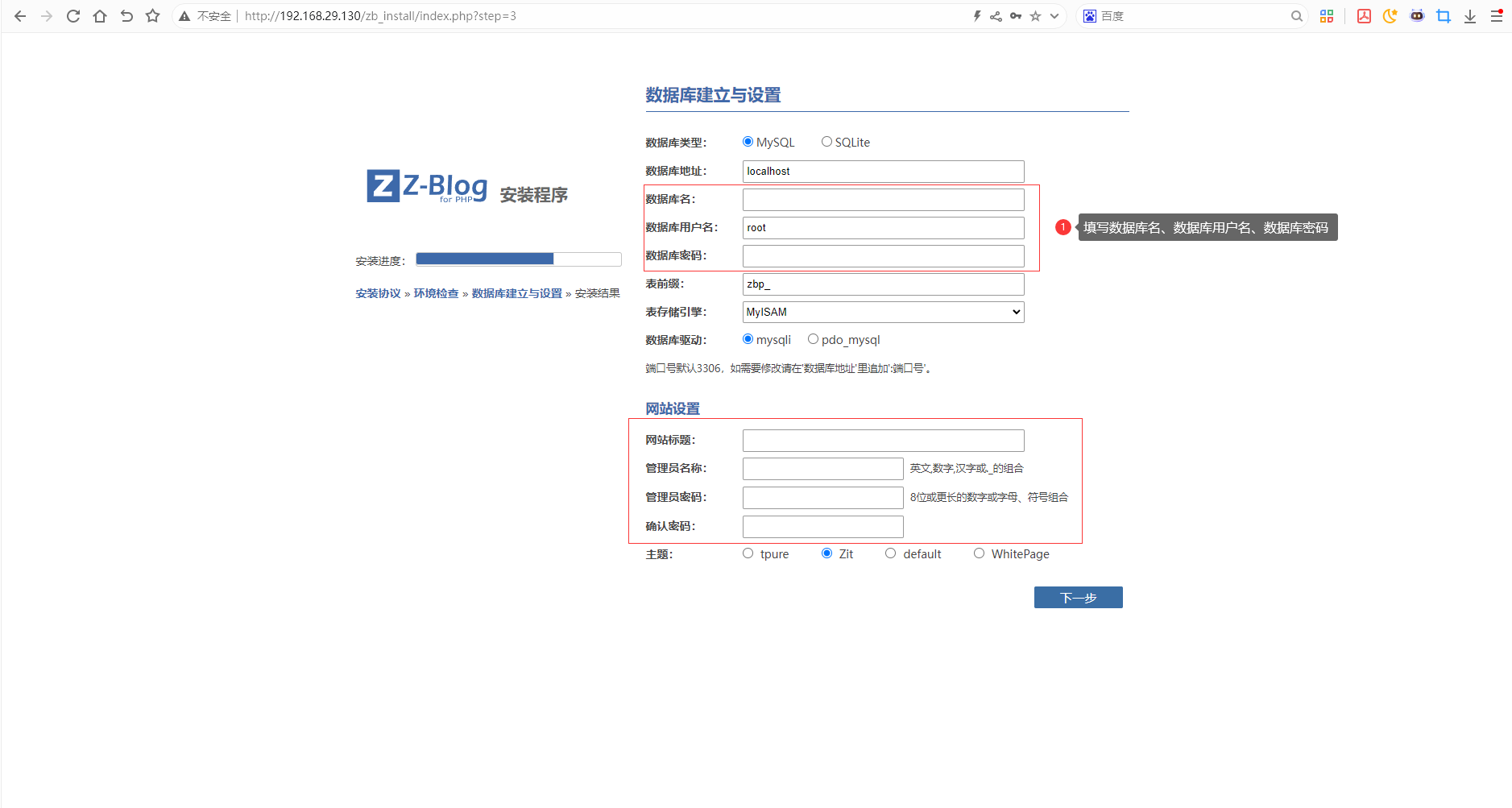1512x808 pixels.
Task: Focus the 数据库密码 input field
Action: pos(883,256)
